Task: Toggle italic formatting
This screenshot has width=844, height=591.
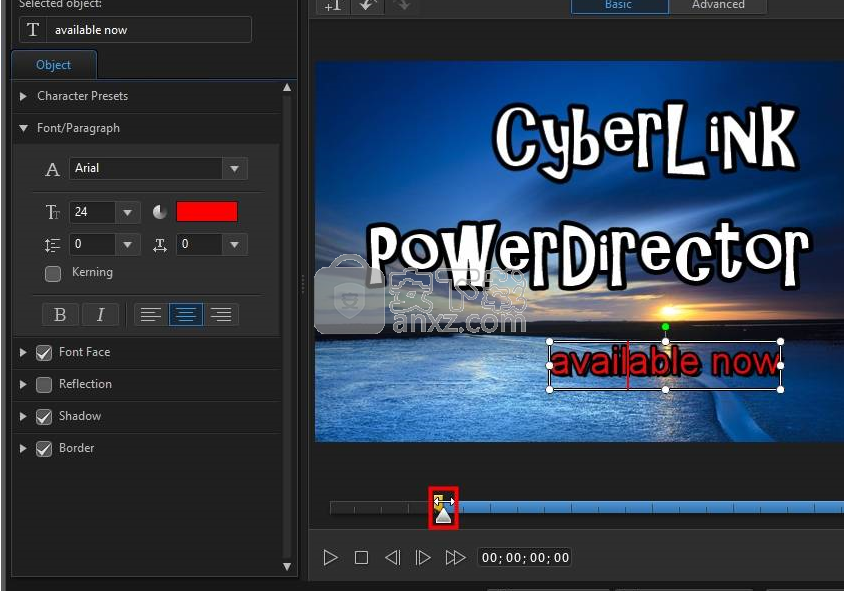Action: point(101,314)
